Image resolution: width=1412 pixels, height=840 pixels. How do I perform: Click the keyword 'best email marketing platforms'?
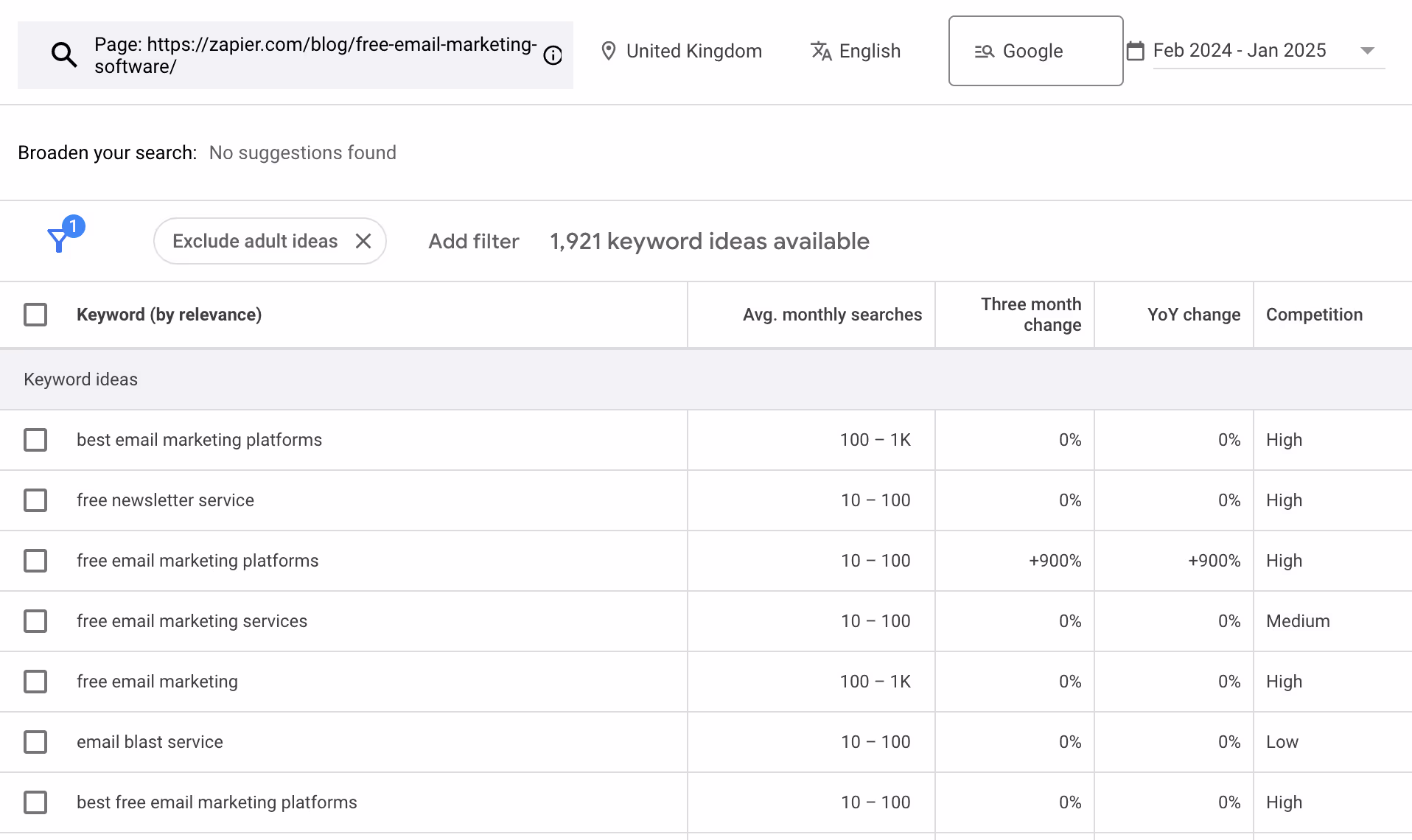tap(199, 440)
